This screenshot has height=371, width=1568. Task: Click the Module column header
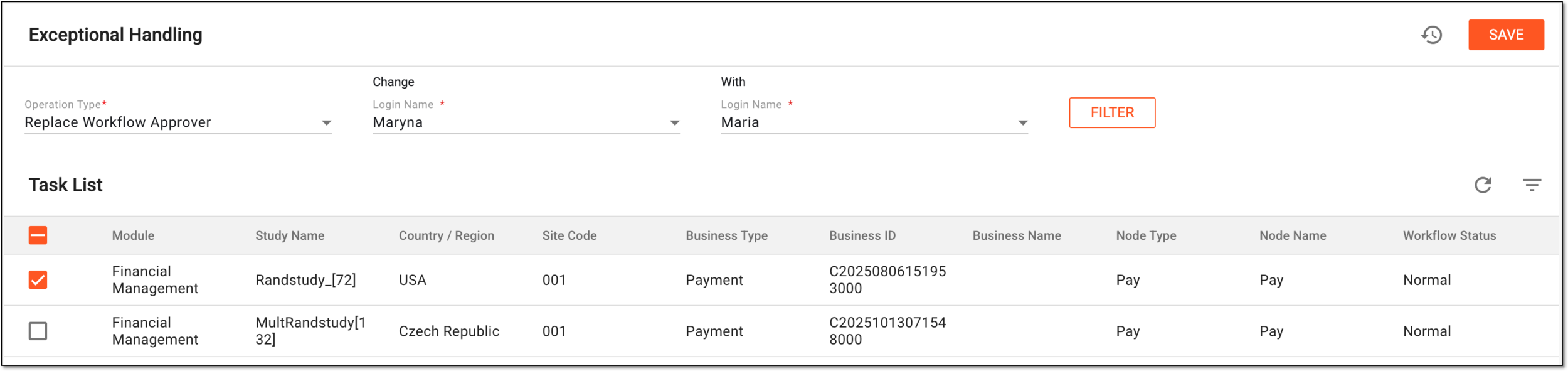pyautogui.click(x=133, y=235)
